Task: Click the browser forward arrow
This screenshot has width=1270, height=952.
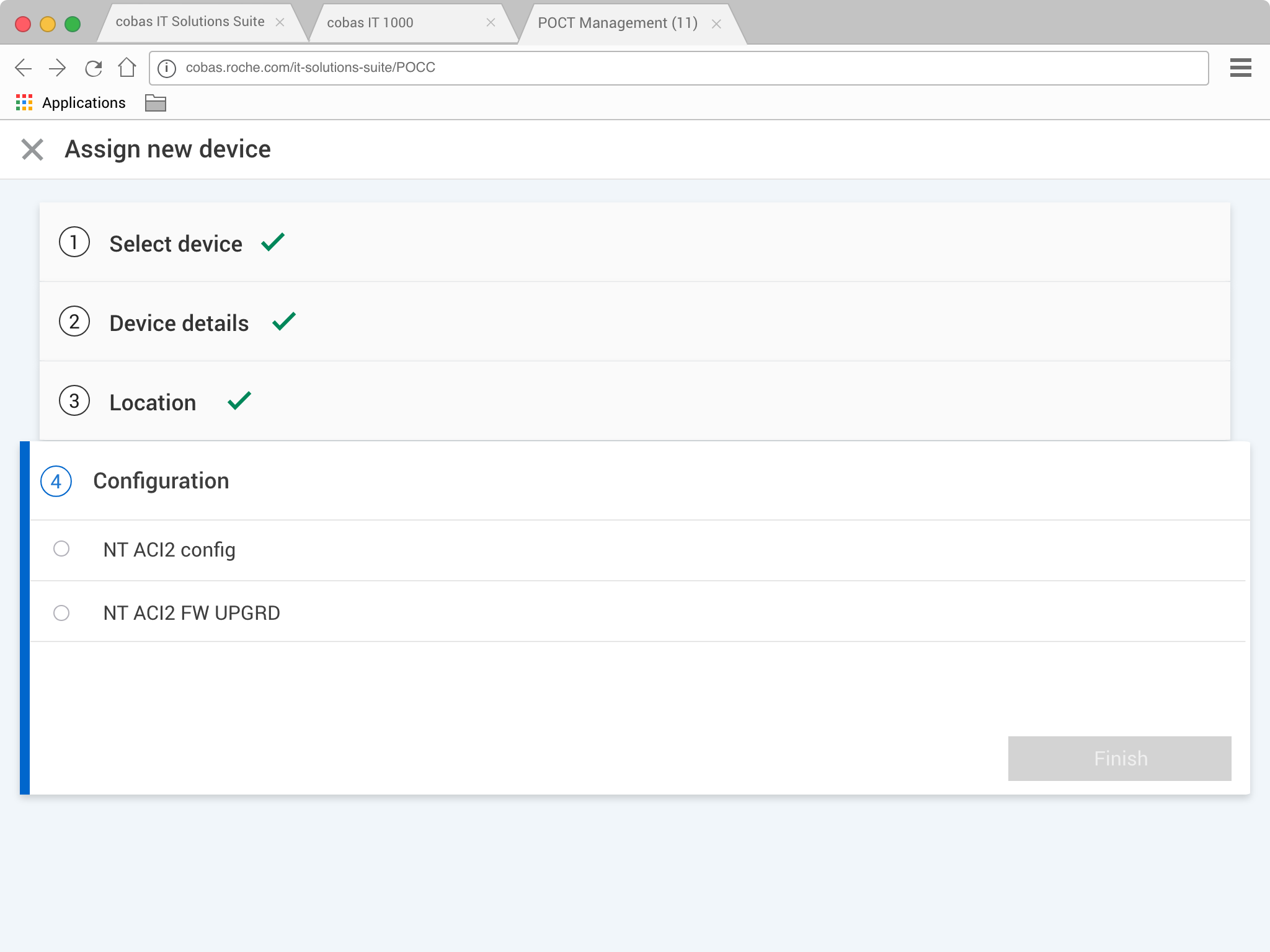Action: coord(57,68)
